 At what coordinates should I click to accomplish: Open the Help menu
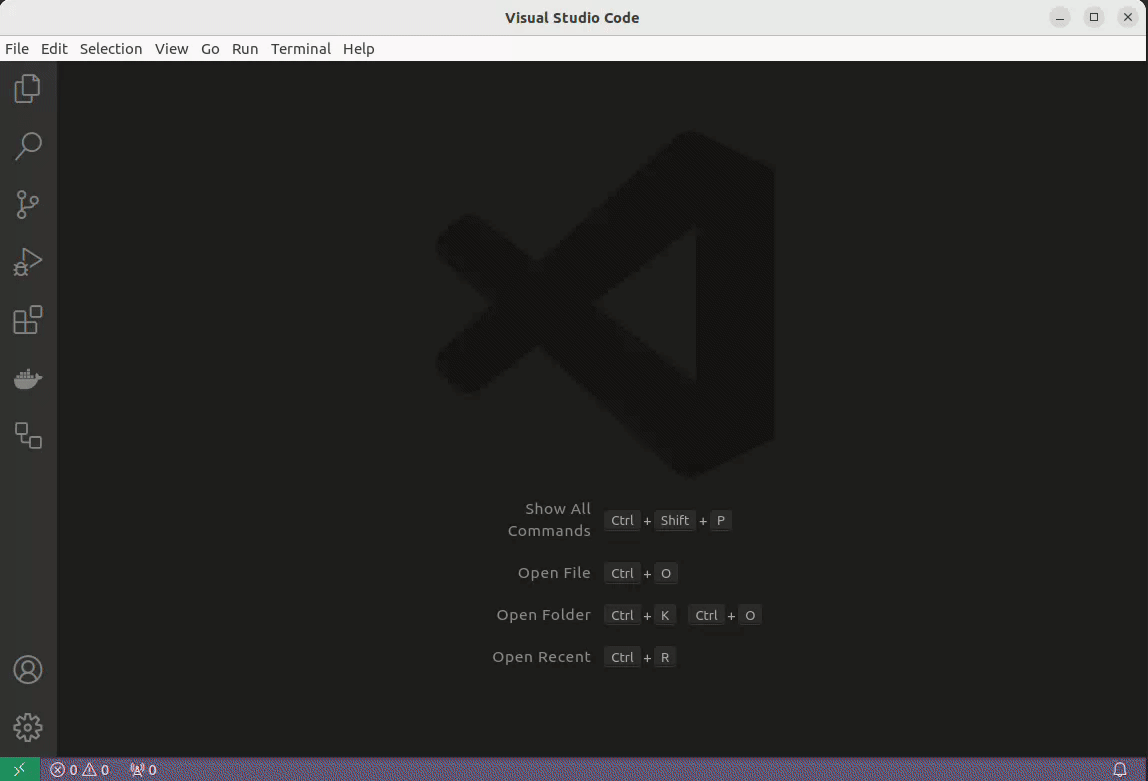coord(359,48)
